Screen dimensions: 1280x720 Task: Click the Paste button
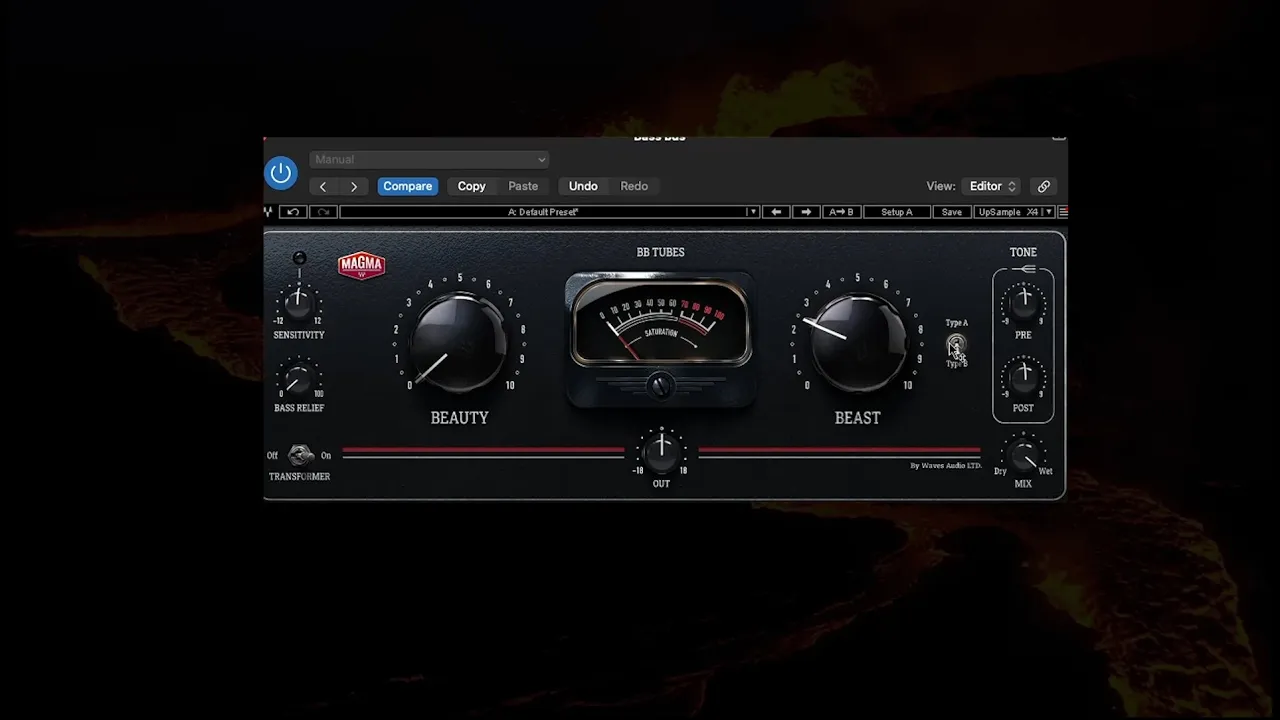pos(523,186)
